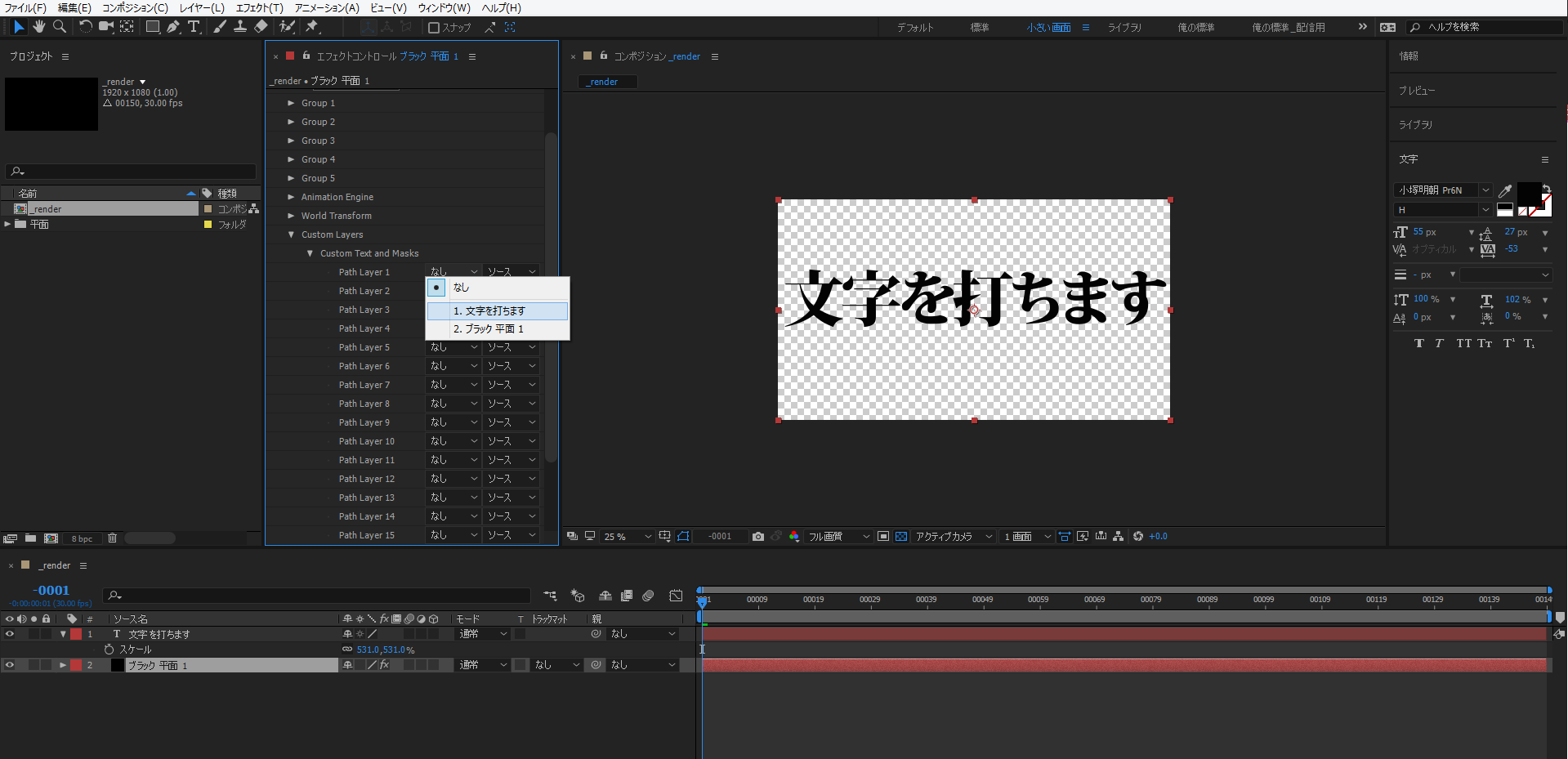Enable motion blur for the composition

pos(649,596)
